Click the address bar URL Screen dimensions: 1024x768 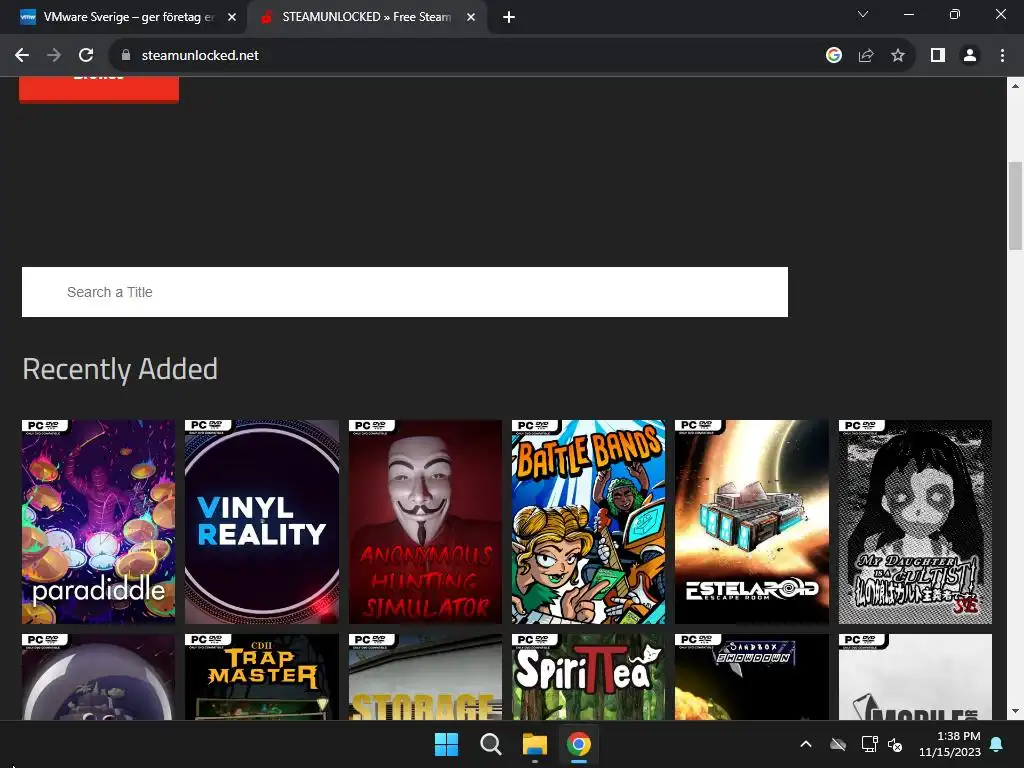coord(200,56)
